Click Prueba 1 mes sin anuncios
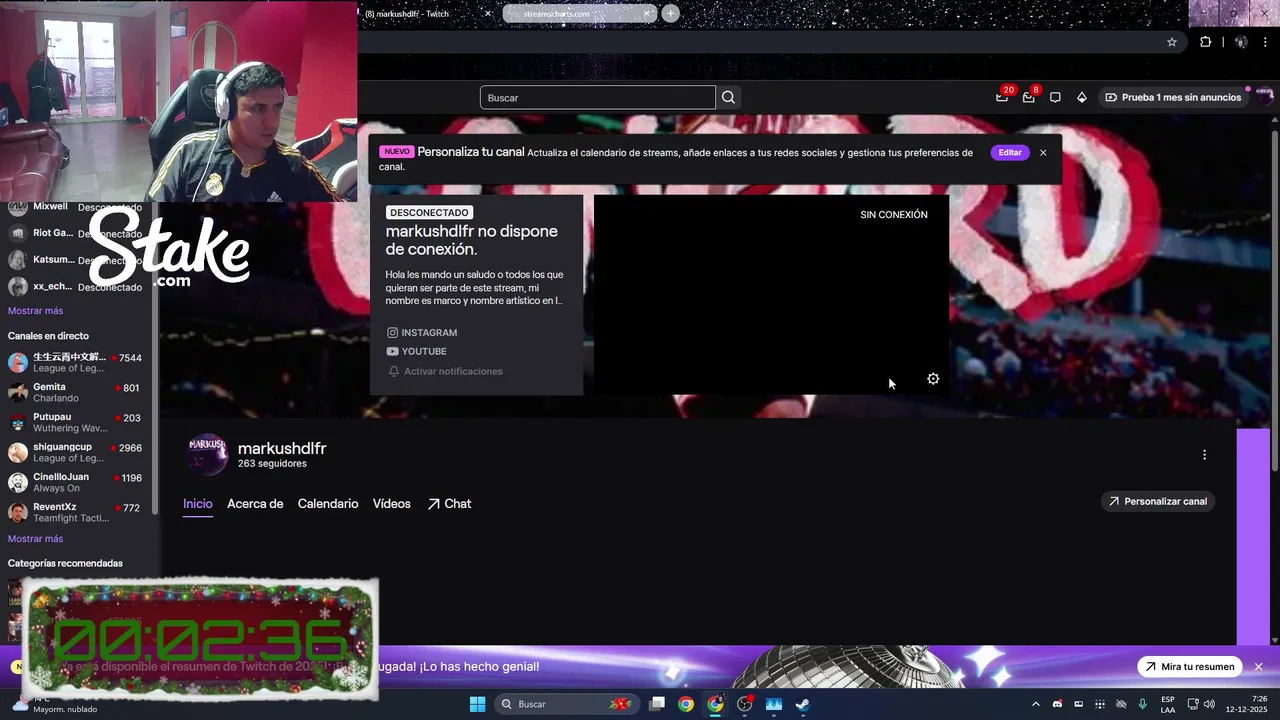This screenshot has height=720, width=1280. (x=1172, y=97)
